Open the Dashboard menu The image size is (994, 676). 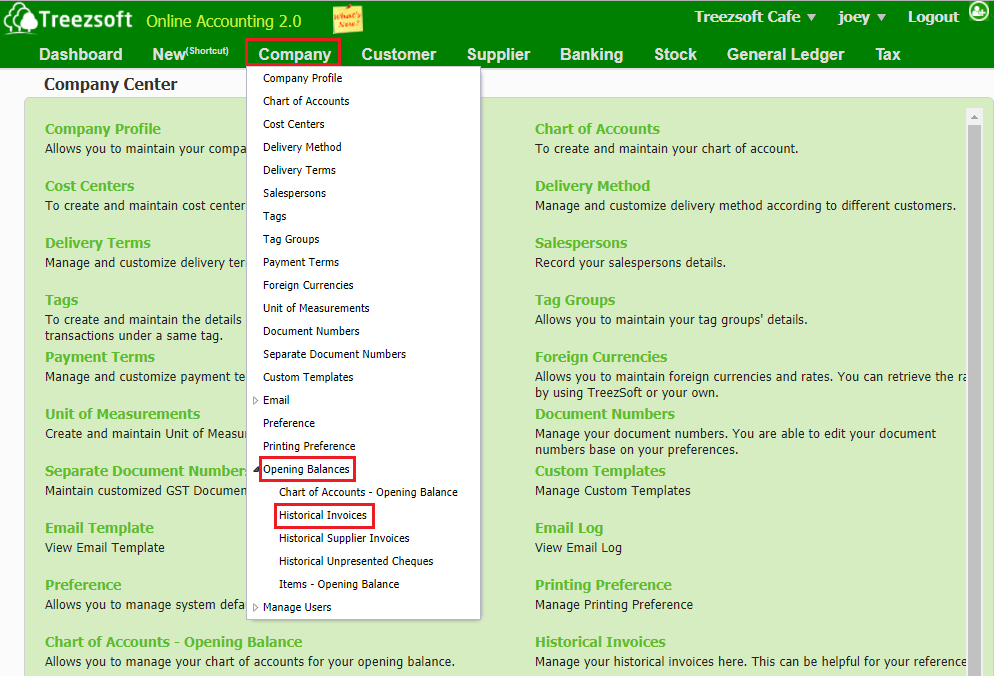(x=81, y=55)
